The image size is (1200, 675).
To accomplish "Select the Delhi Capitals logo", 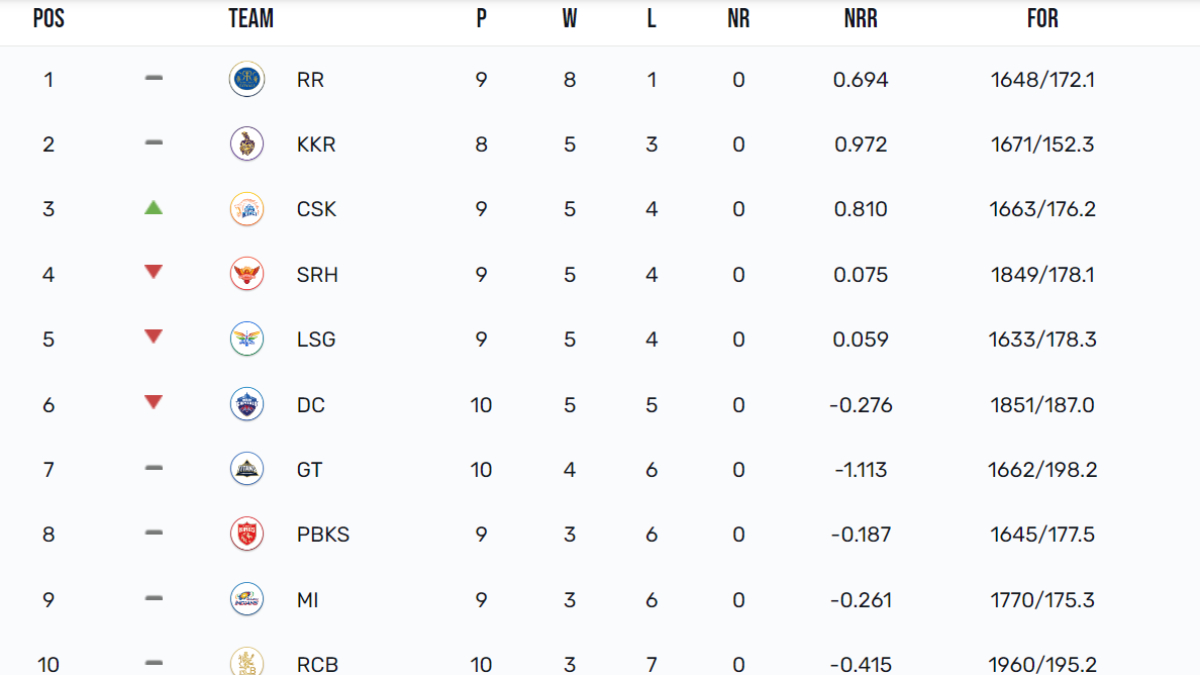I will 247,405.
